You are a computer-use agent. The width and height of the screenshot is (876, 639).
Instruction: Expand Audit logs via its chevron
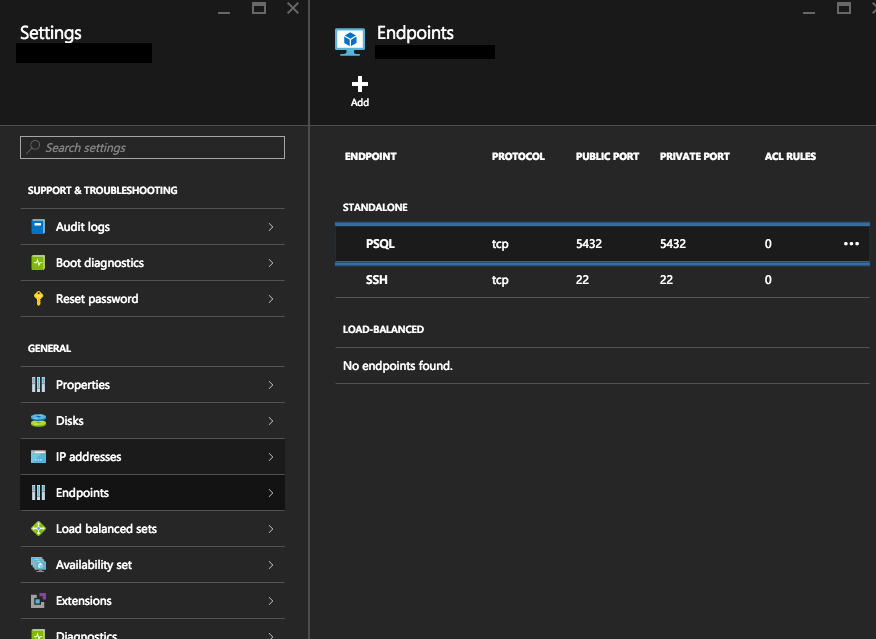[x=271, y=227]
